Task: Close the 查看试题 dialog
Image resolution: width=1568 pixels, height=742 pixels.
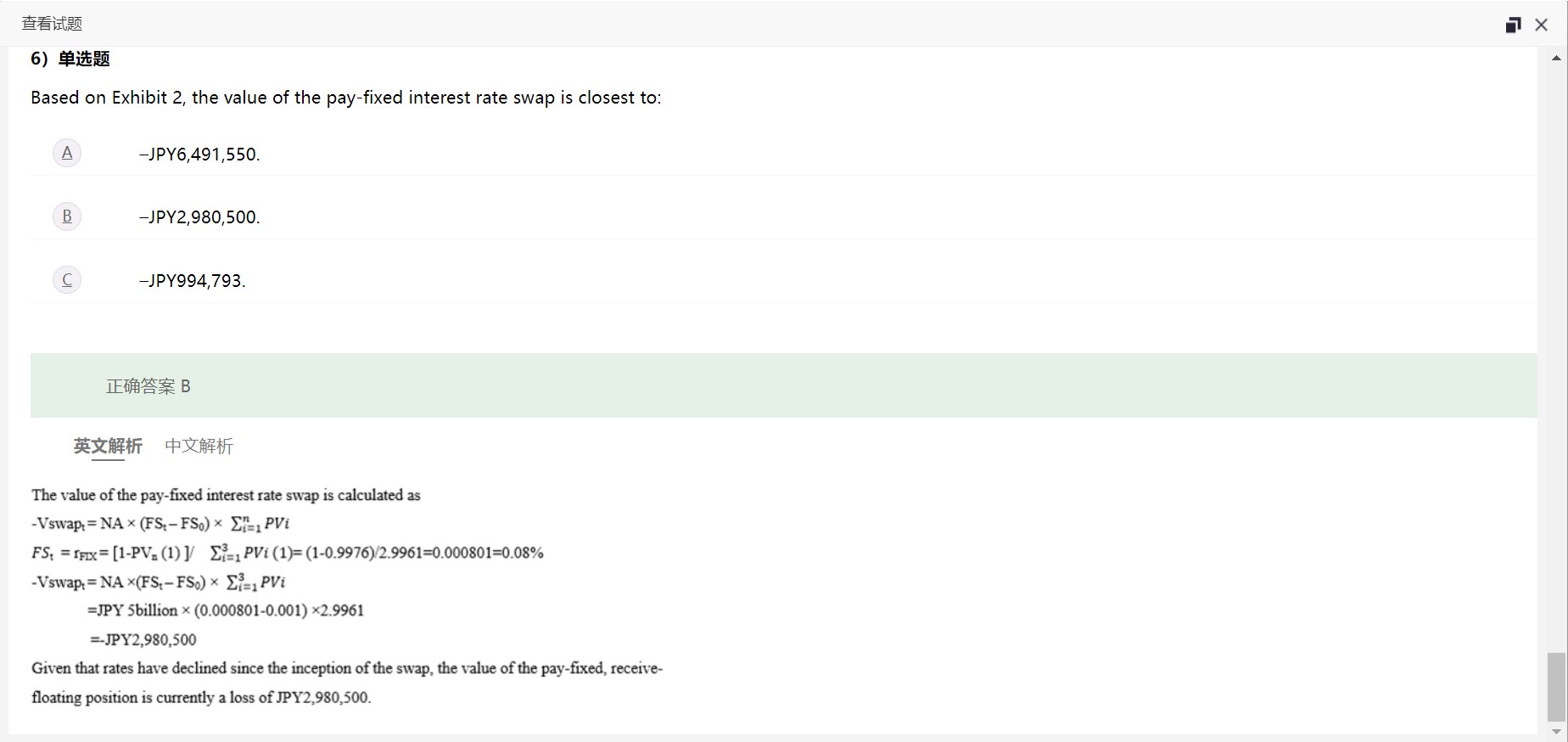Action: 1542,25
